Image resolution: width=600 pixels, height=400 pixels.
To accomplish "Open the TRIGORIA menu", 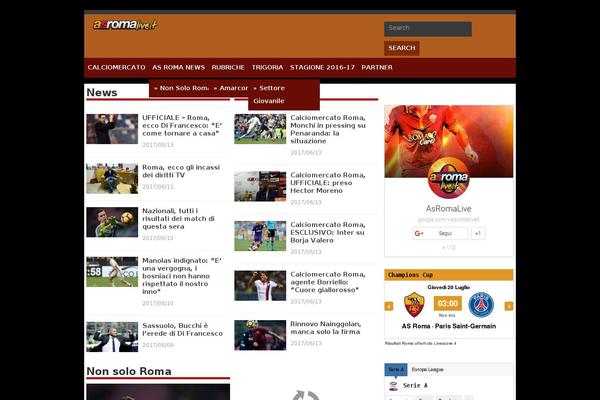I will (x=267, y=67).
